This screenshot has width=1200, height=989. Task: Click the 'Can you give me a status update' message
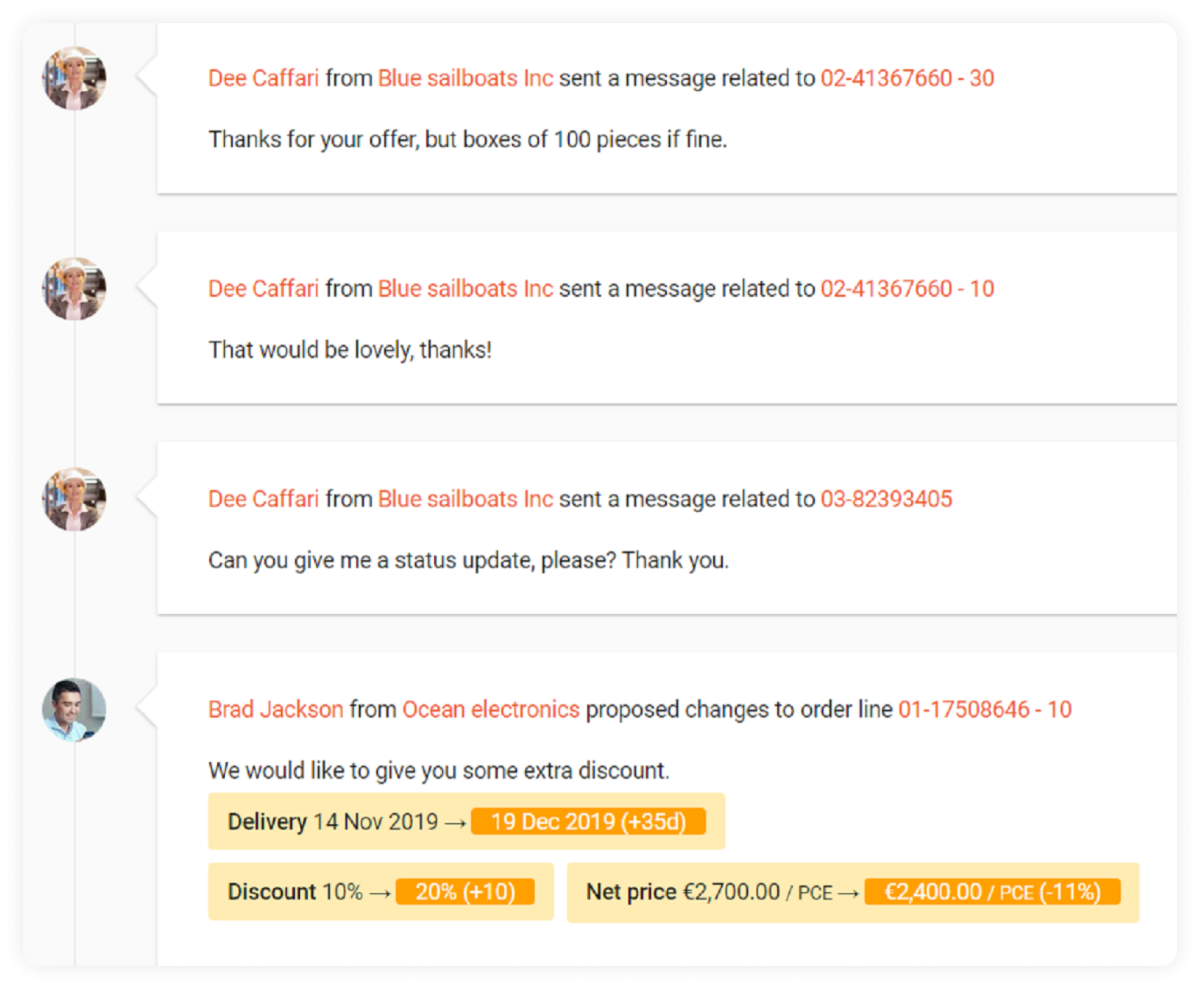click(x=468, y=560)
